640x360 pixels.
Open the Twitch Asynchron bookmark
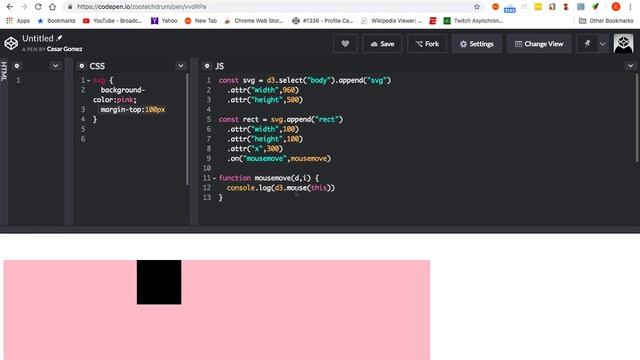click(473, 20)
